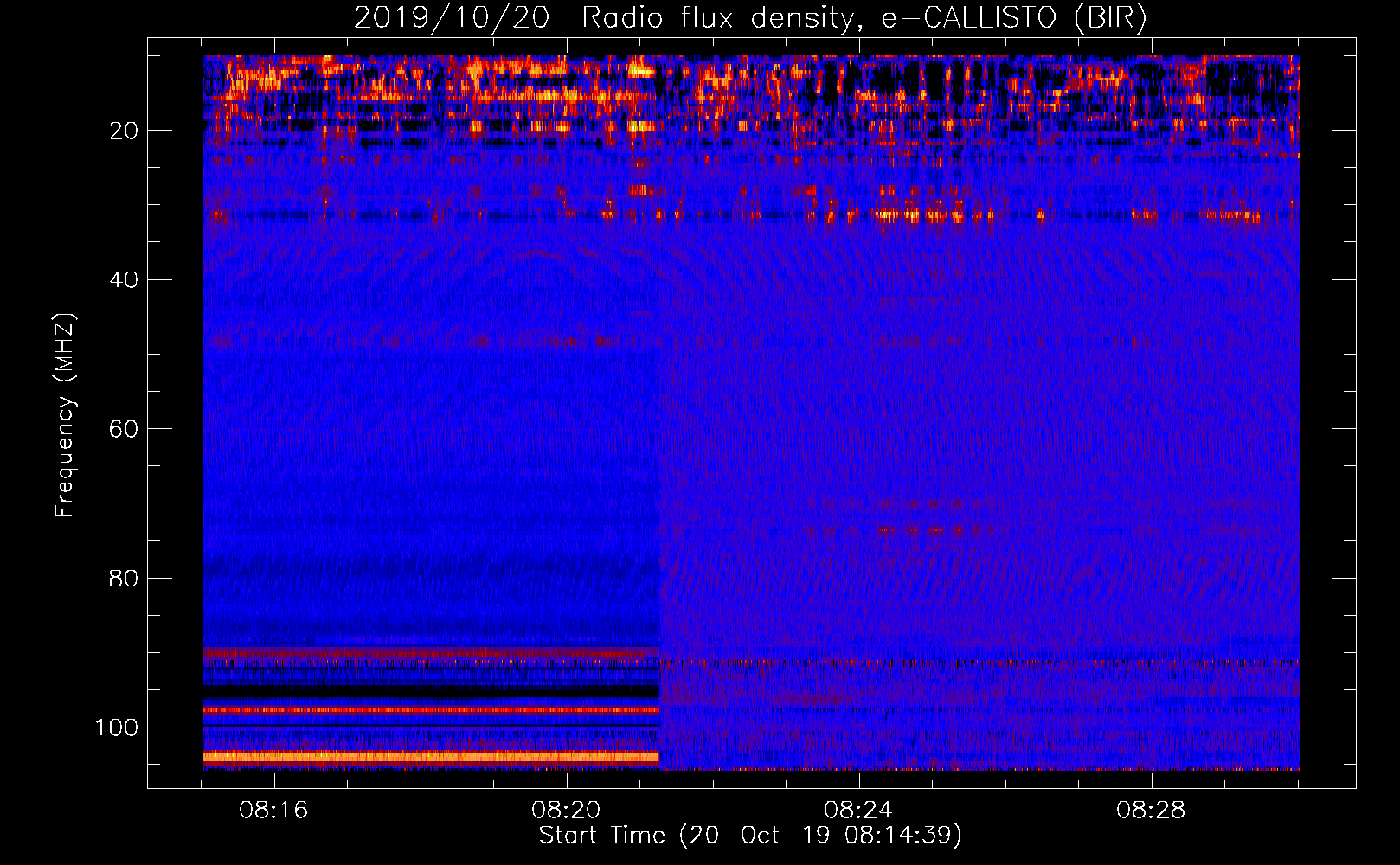
Task: Click the 08:20 time tick label
Action: coord(566,811)
